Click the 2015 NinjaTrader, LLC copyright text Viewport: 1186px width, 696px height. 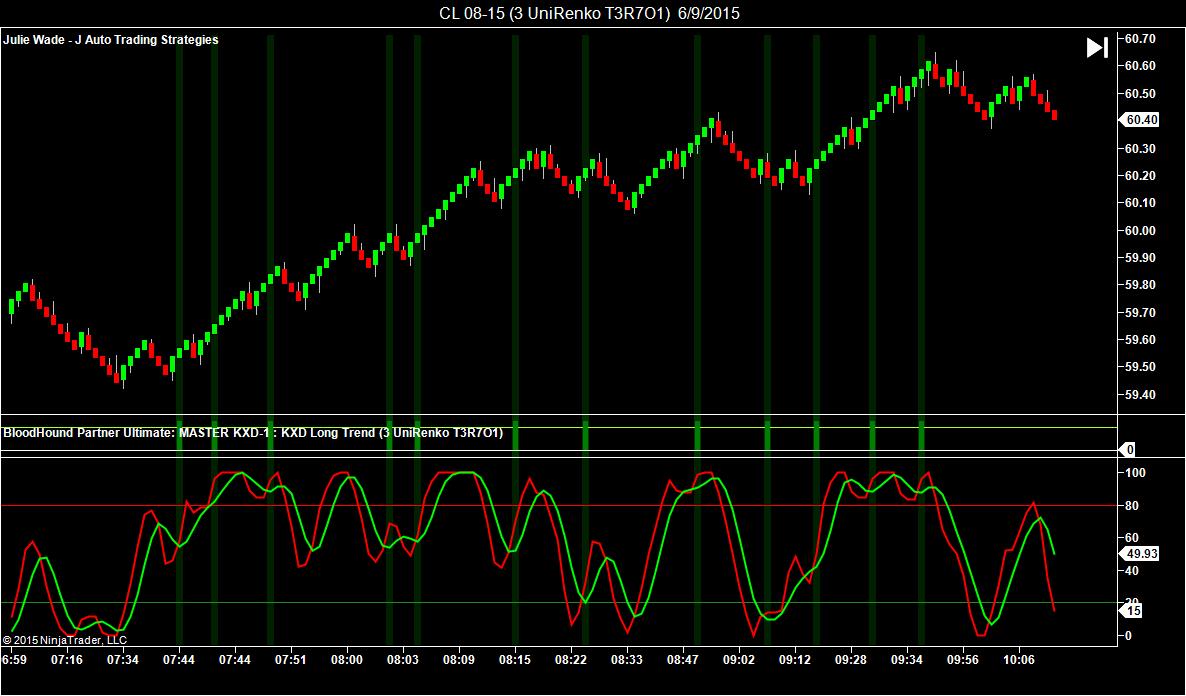(x=65, y=639)
